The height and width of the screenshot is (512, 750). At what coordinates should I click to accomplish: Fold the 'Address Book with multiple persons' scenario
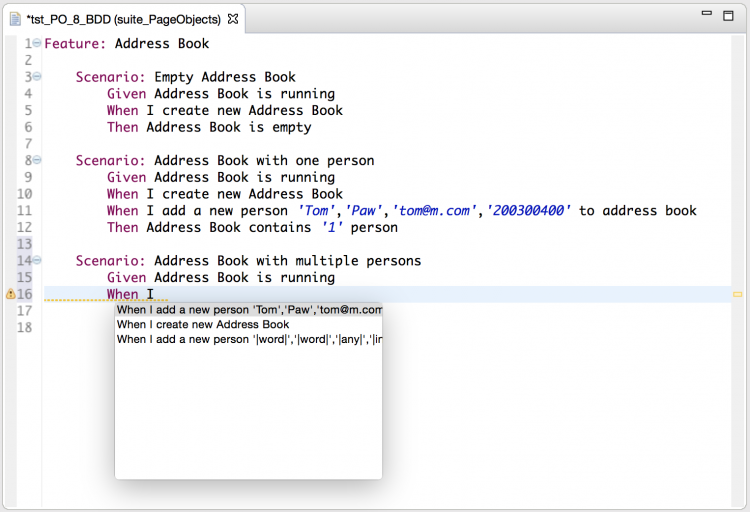[37, 261]
